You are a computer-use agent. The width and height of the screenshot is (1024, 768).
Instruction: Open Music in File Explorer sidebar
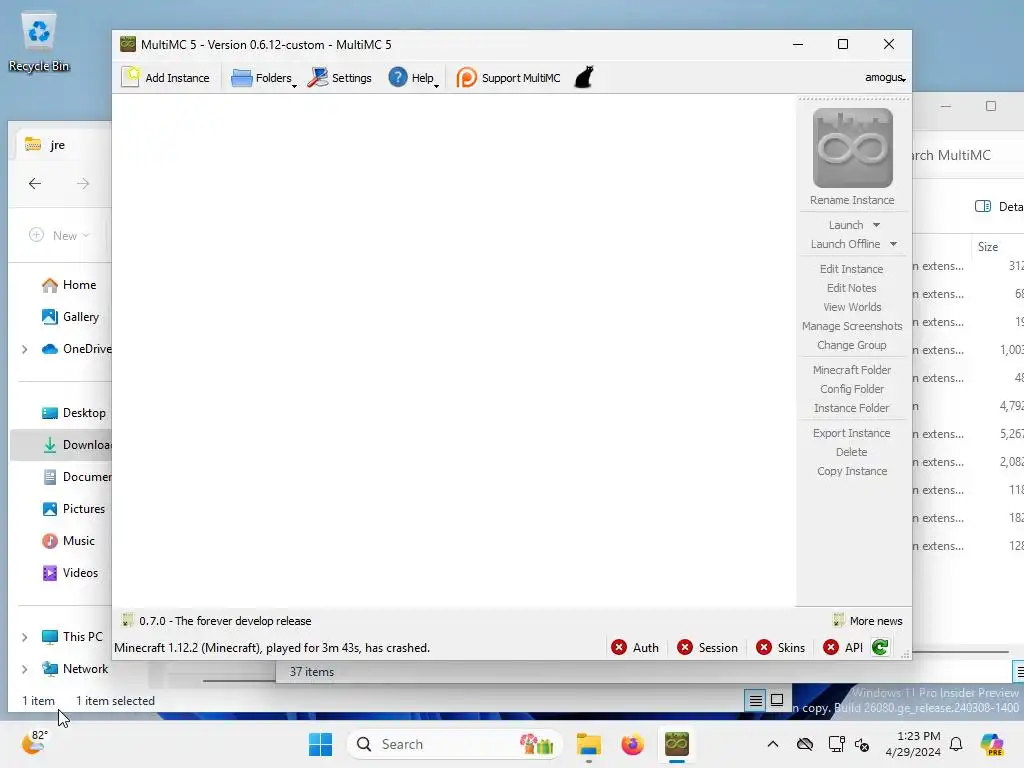(68, 541)
